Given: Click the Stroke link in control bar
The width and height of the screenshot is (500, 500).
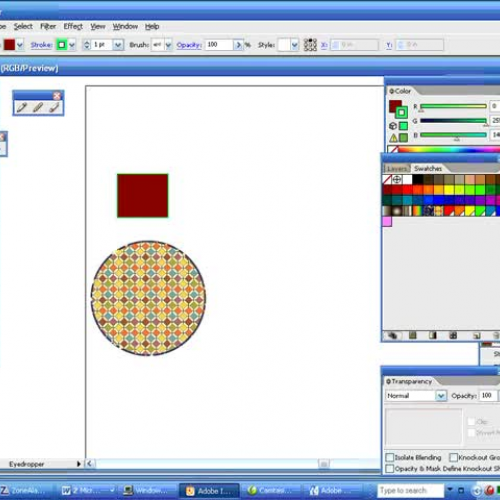Looking at the screenshot, I should (x=42, y=45).
